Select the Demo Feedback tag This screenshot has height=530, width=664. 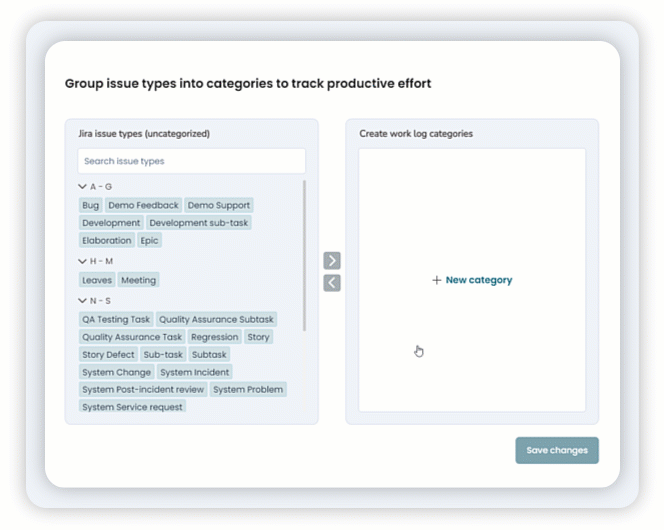pyautogui.click(x=143, y=205)
